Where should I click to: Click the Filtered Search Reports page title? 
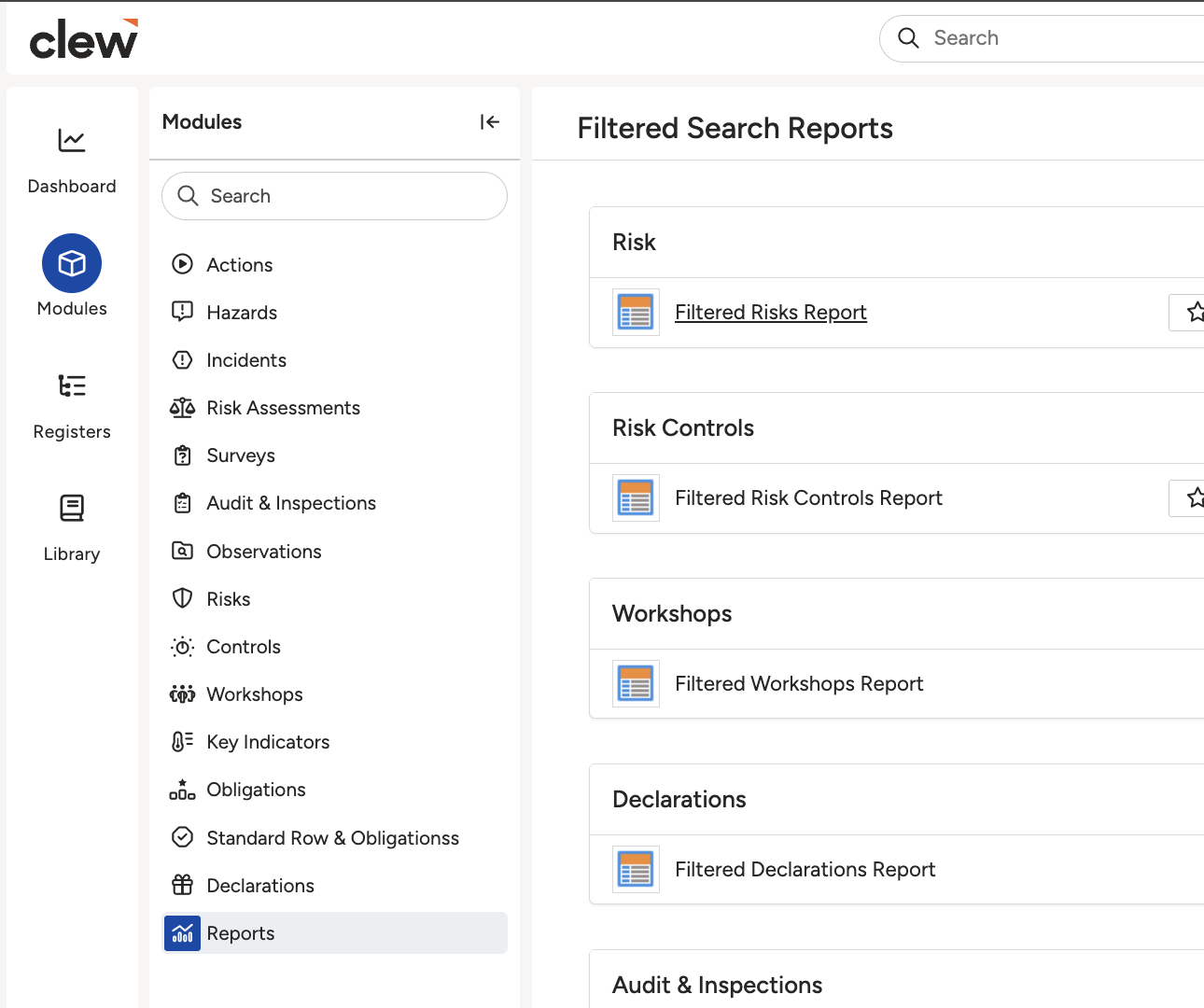pos(735,128)
